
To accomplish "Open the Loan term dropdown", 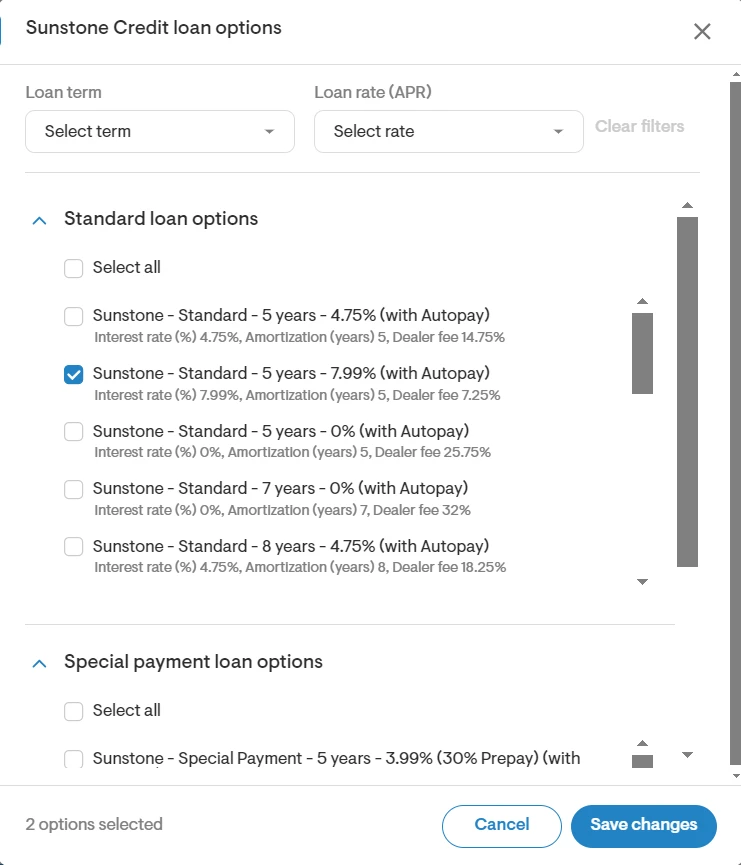I will [160, 131].
